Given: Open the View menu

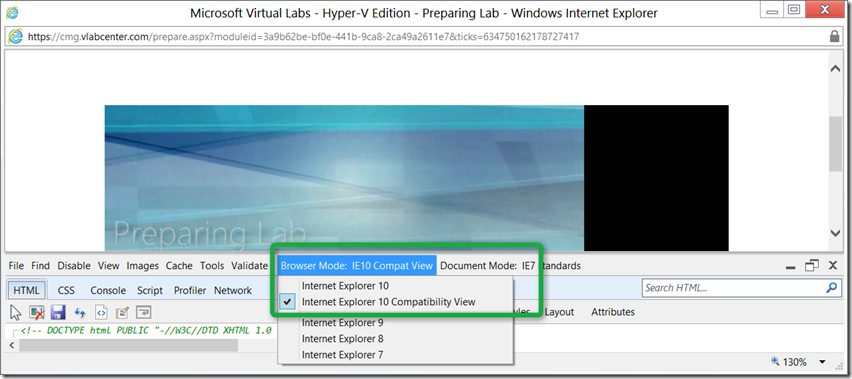Looking at the screenshot, I should click(x=108, y=266).
